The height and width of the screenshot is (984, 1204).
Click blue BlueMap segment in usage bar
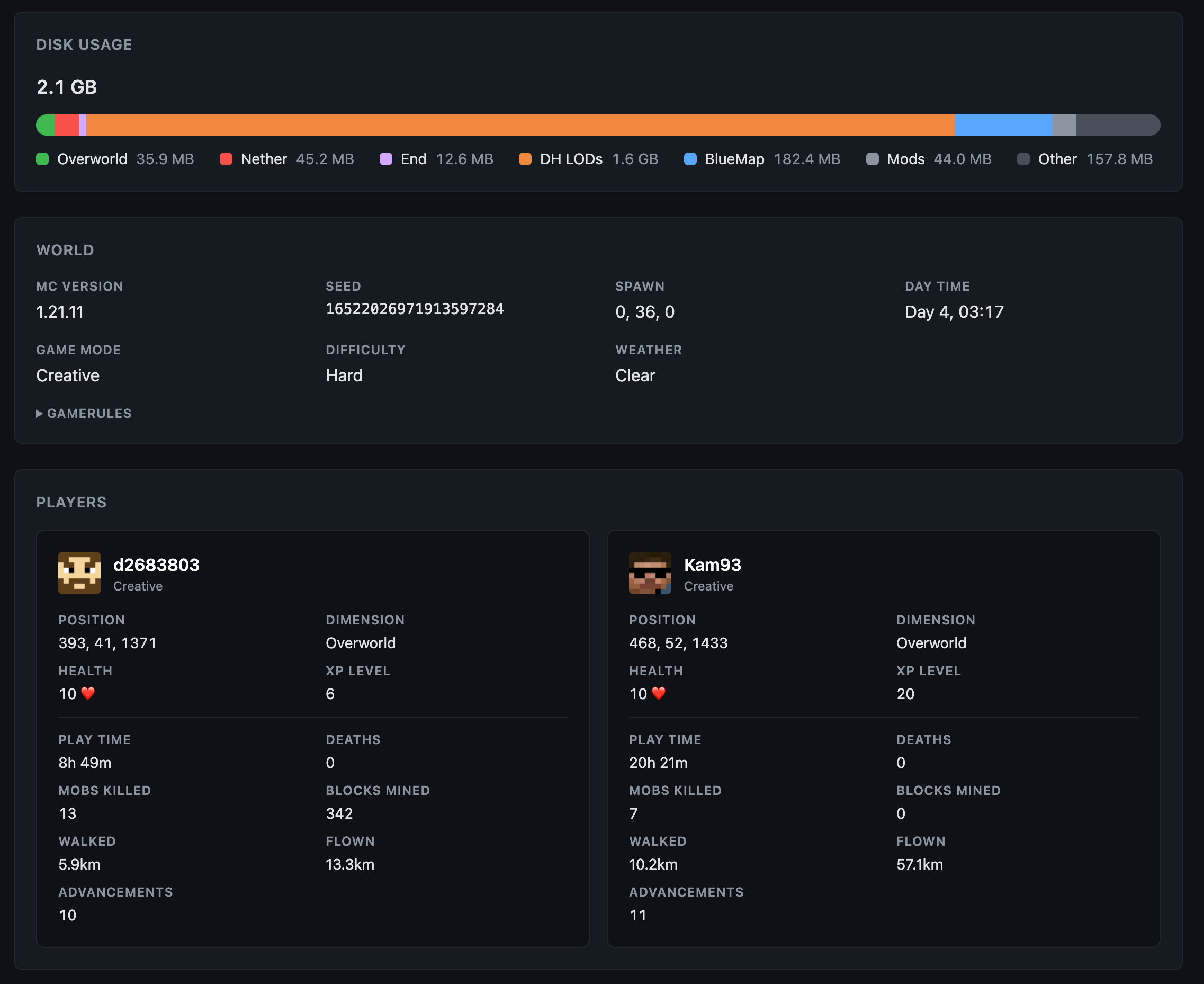(1003, 126)
